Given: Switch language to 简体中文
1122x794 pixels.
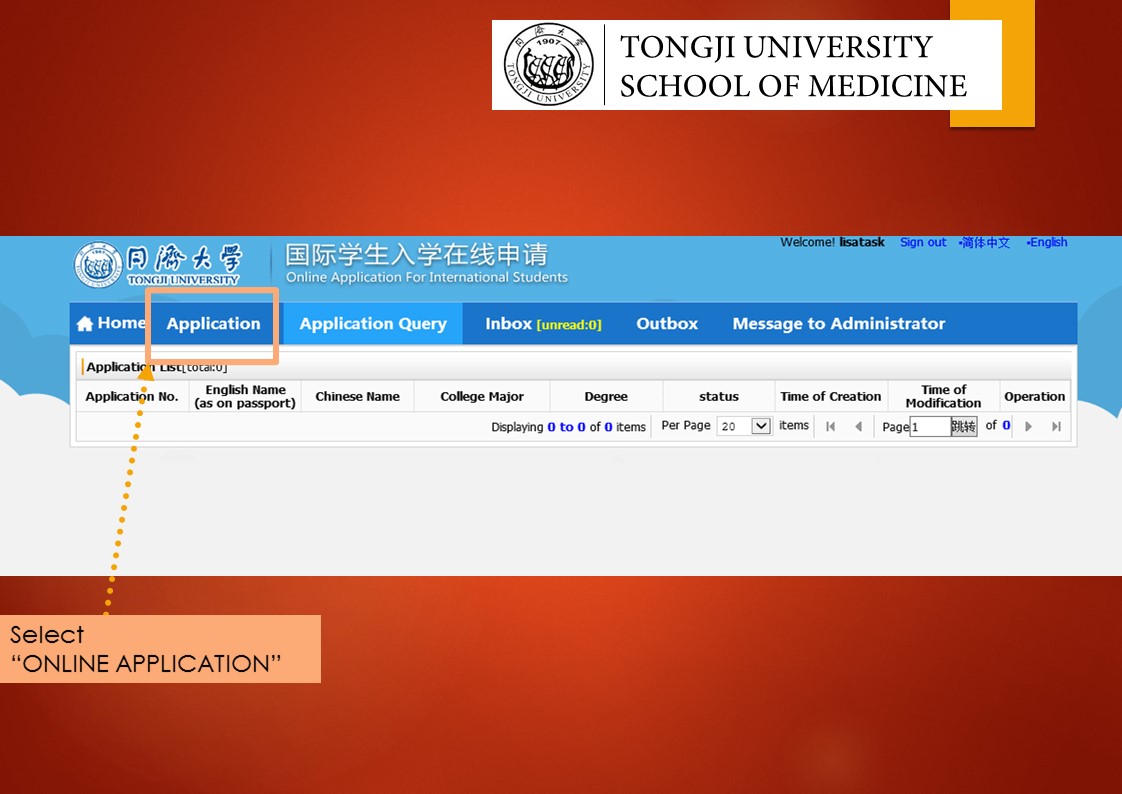Looking at the screenshot, I should click(985, 242).
